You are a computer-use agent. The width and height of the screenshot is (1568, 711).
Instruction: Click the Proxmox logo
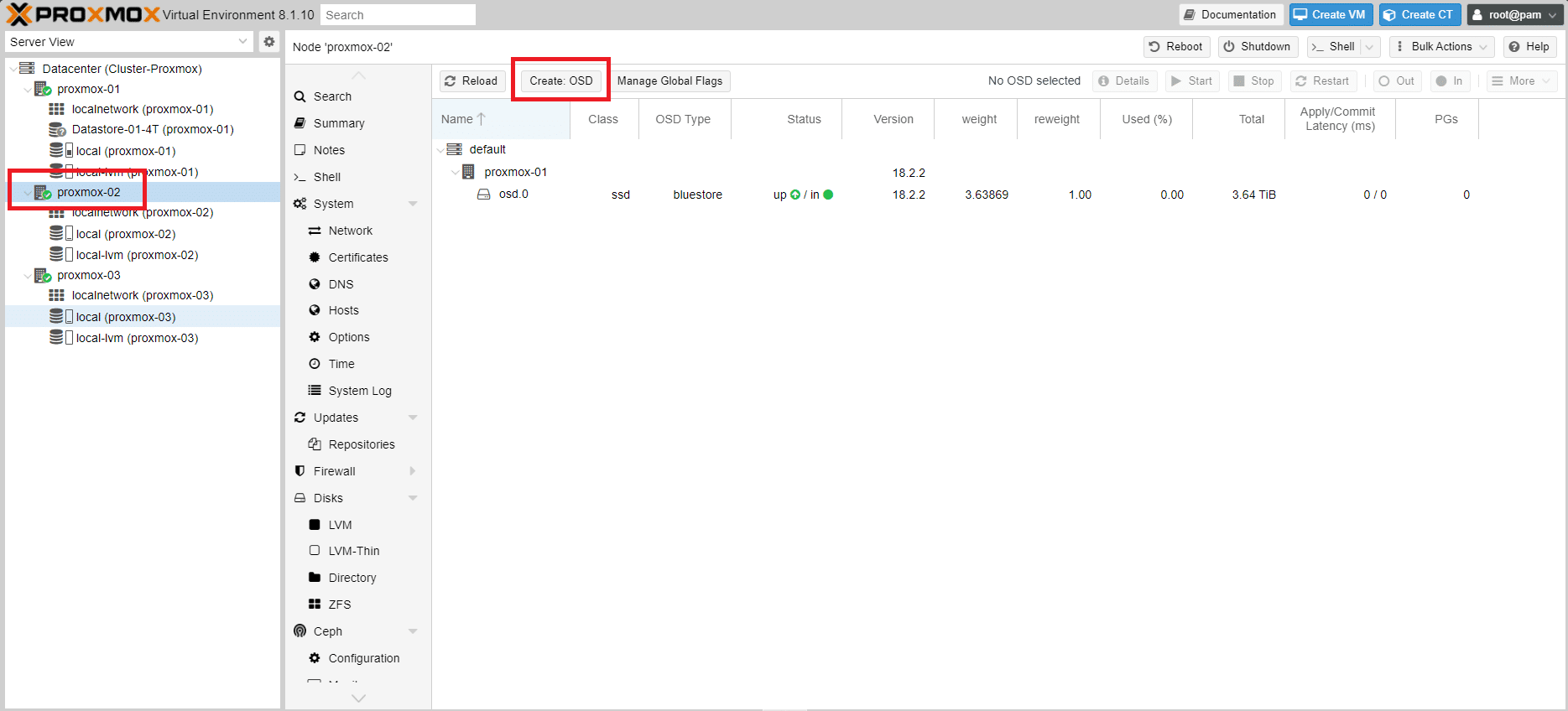point(83,14)
